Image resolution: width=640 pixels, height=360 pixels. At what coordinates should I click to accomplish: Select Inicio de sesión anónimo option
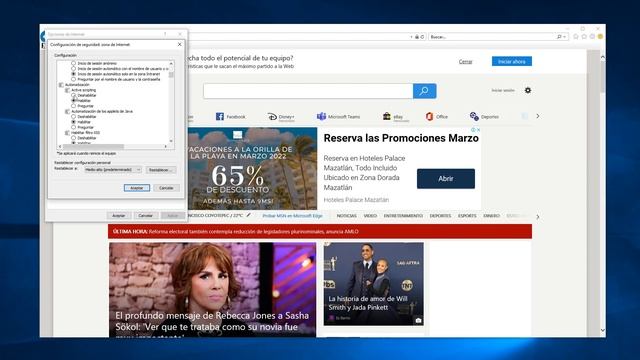point(73,63)
